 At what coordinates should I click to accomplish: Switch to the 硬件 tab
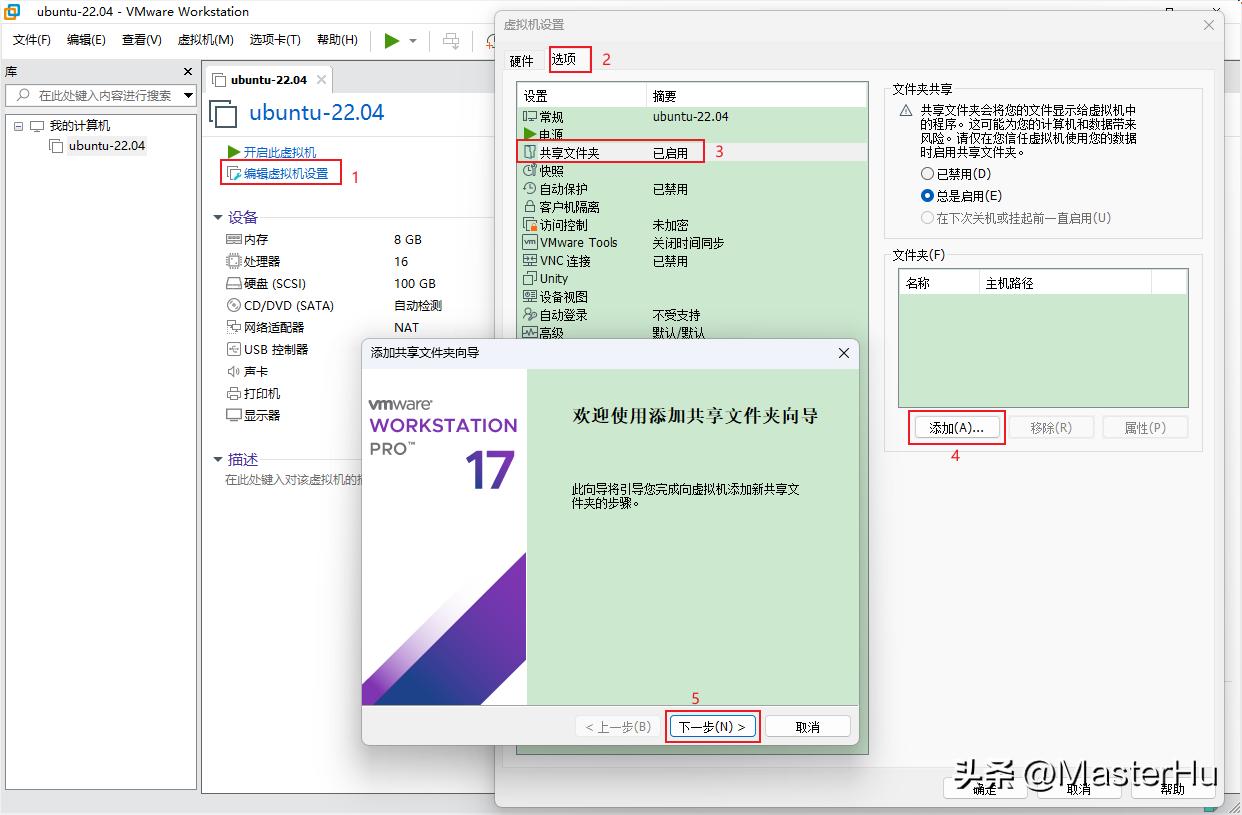click(x=522, y=60)
